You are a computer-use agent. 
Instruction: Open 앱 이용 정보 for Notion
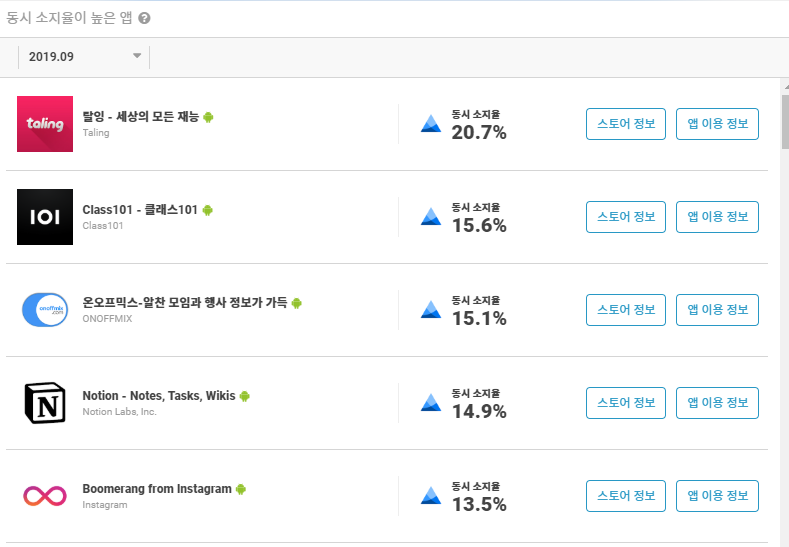[718, 403]
